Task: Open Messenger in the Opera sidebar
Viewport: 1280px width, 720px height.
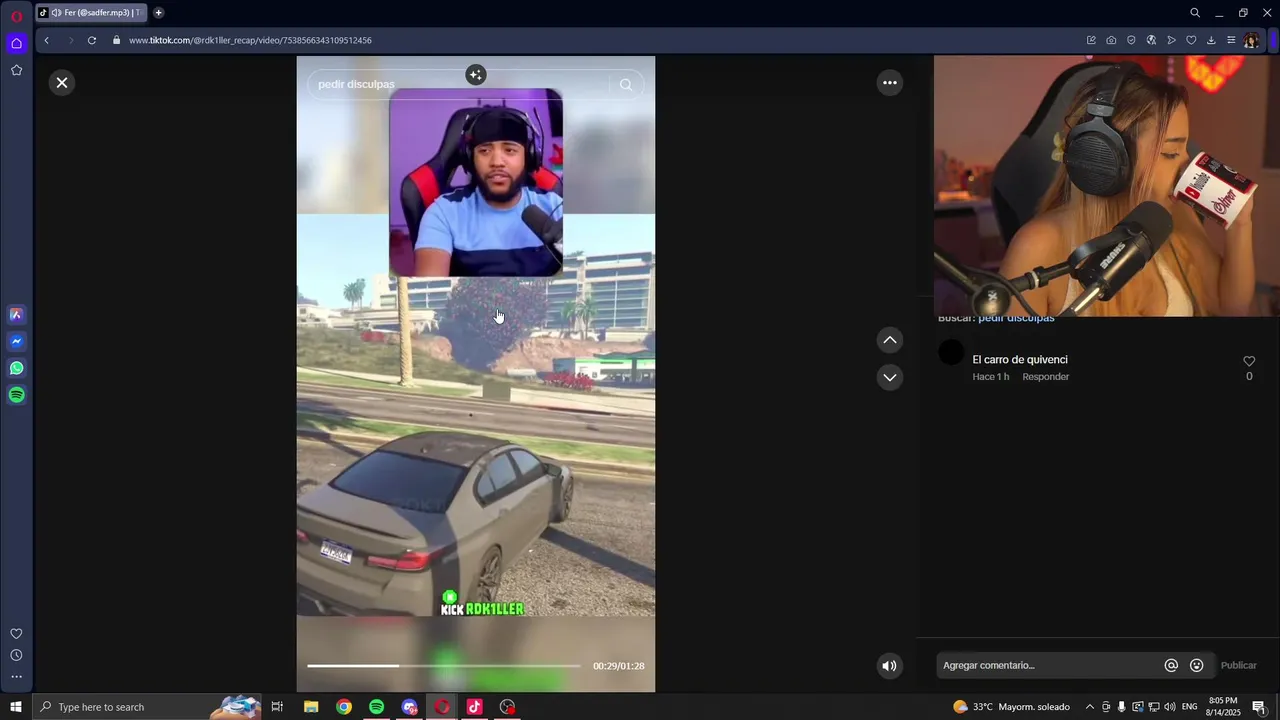Action: pos(16,341)
